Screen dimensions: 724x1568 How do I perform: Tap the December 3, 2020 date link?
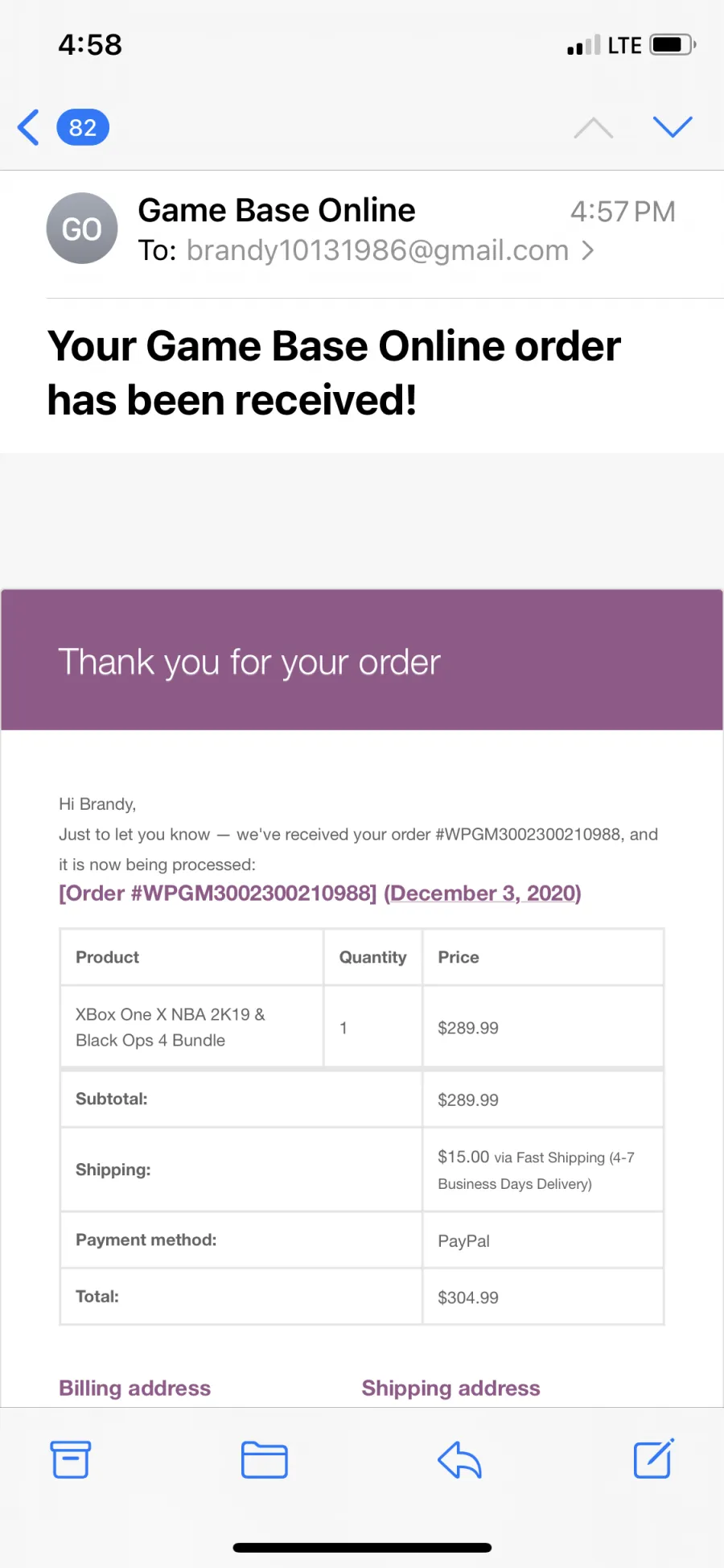coord(483,893)
